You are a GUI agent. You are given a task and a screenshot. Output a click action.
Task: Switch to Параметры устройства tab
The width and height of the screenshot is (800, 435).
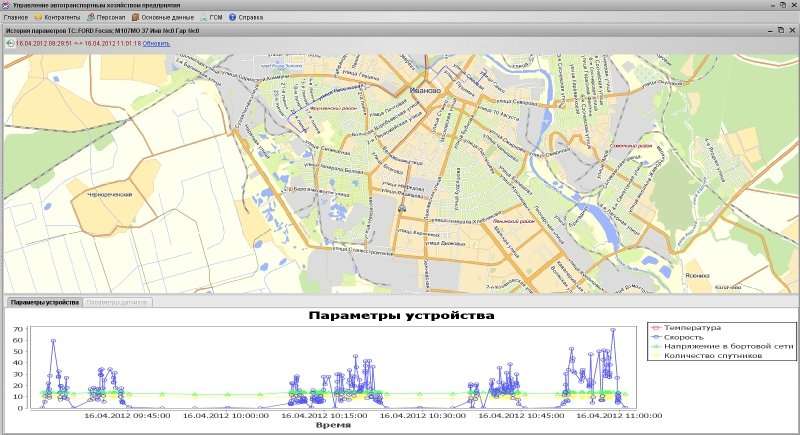43,301
